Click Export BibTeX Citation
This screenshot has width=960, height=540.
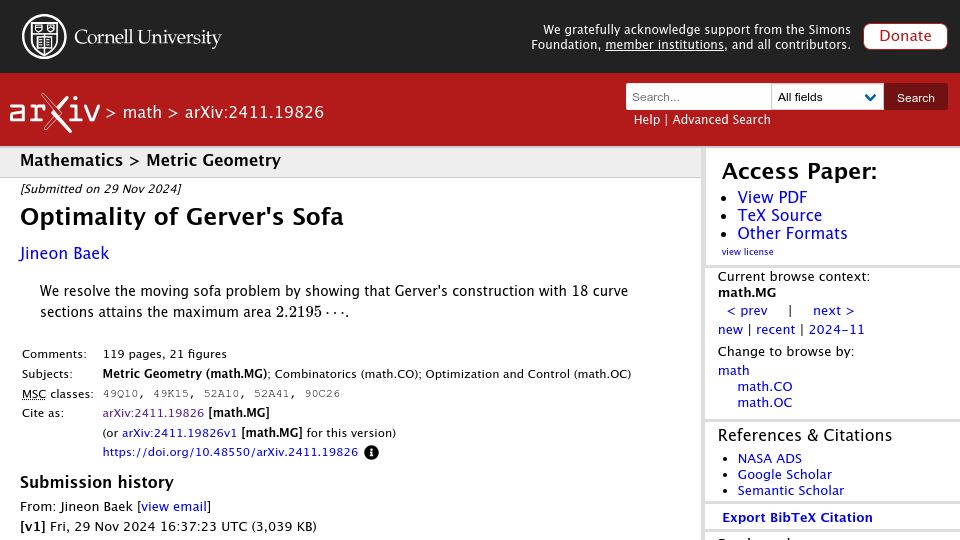click(x=797, y=517)
